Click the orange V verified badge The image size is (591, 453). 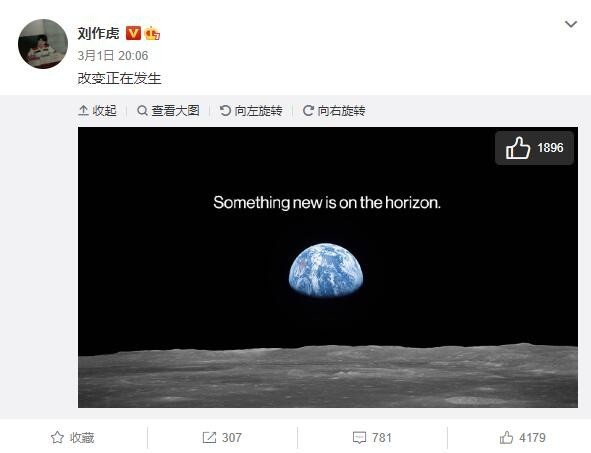133,33
